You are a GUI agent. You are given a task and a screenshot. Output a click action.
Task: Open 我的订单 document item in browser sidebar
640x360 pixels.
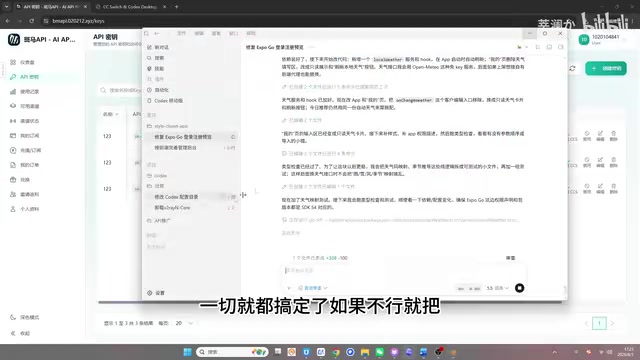(x=24, y=165)
